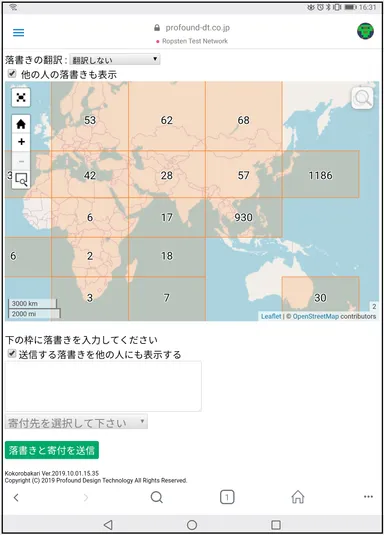The width and height of the screenshot is (384, 535).
Task: Click the 落書きと寄付を送信 button
Action: click(52, 450)
